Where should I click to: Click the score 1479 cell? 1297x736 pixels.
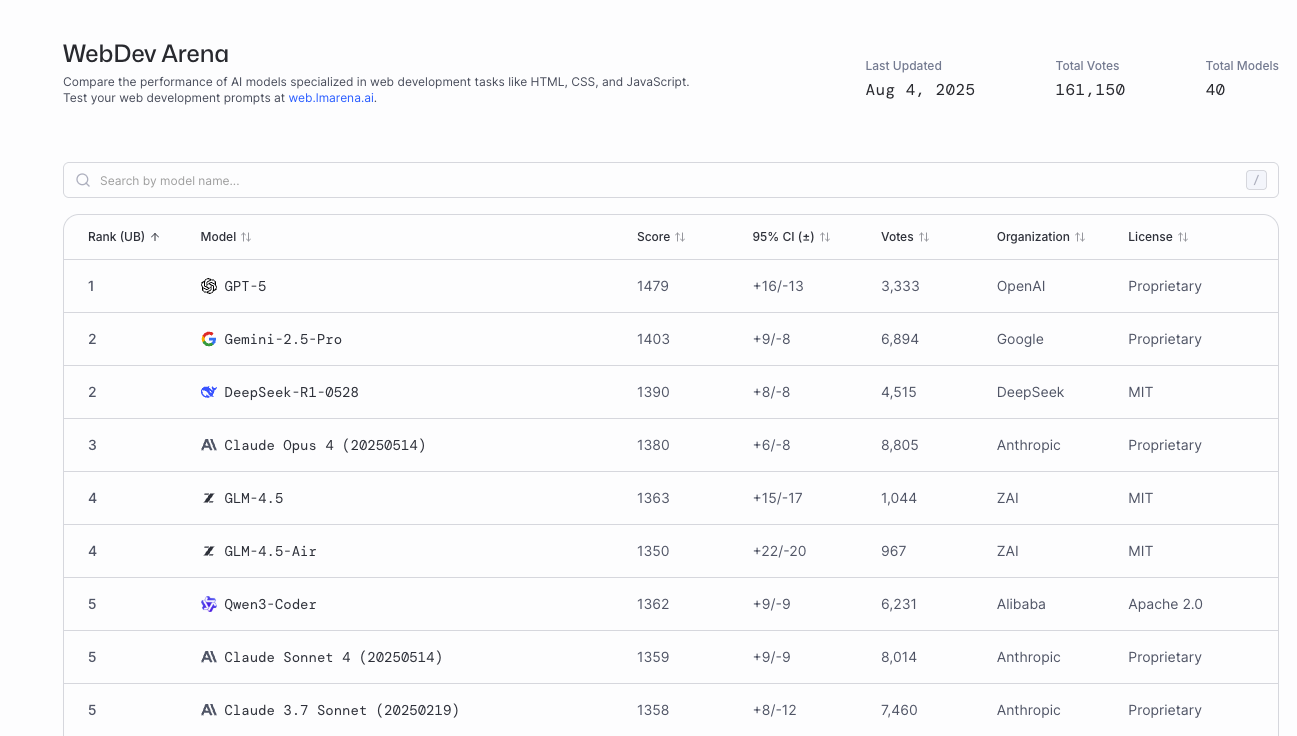pyautogui.click(x=653, y=286)
